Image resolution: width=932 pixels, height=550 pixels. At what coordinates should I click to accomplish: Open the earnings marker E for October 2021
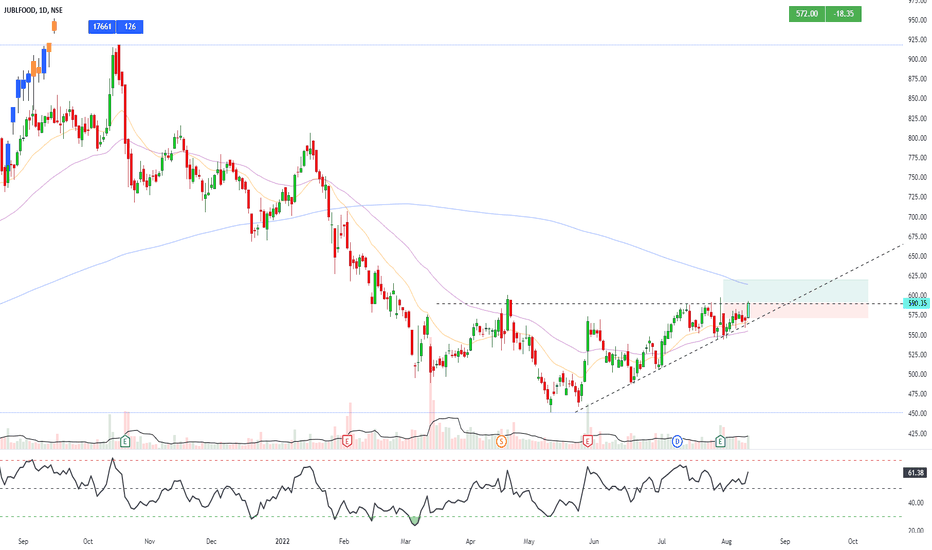coord(125,441)
